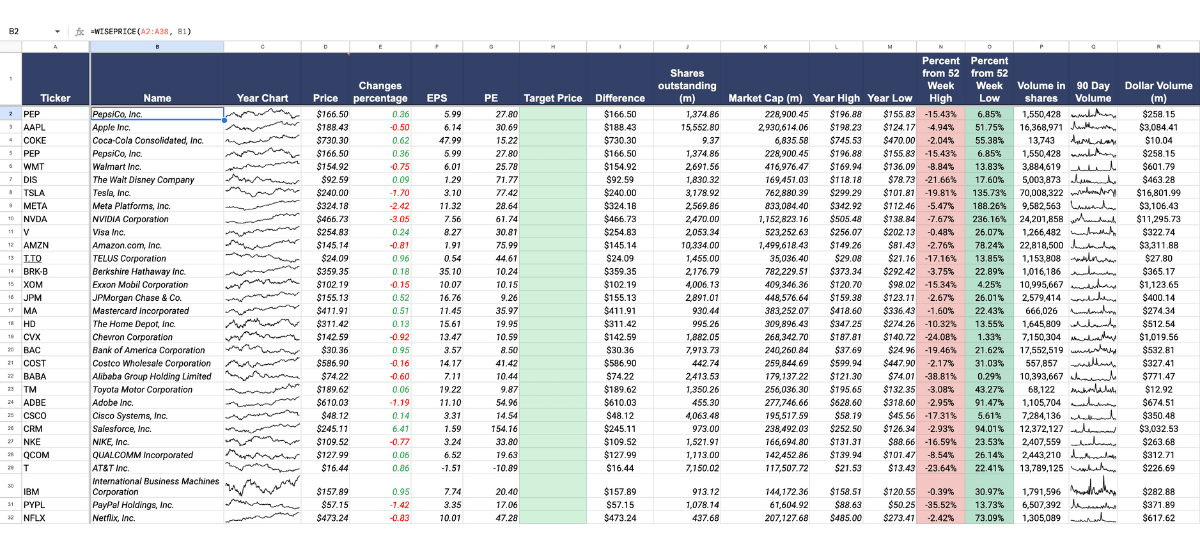Click NVDA's 90 Day Volume sparkline
1200x543 pixels.
1091,219
